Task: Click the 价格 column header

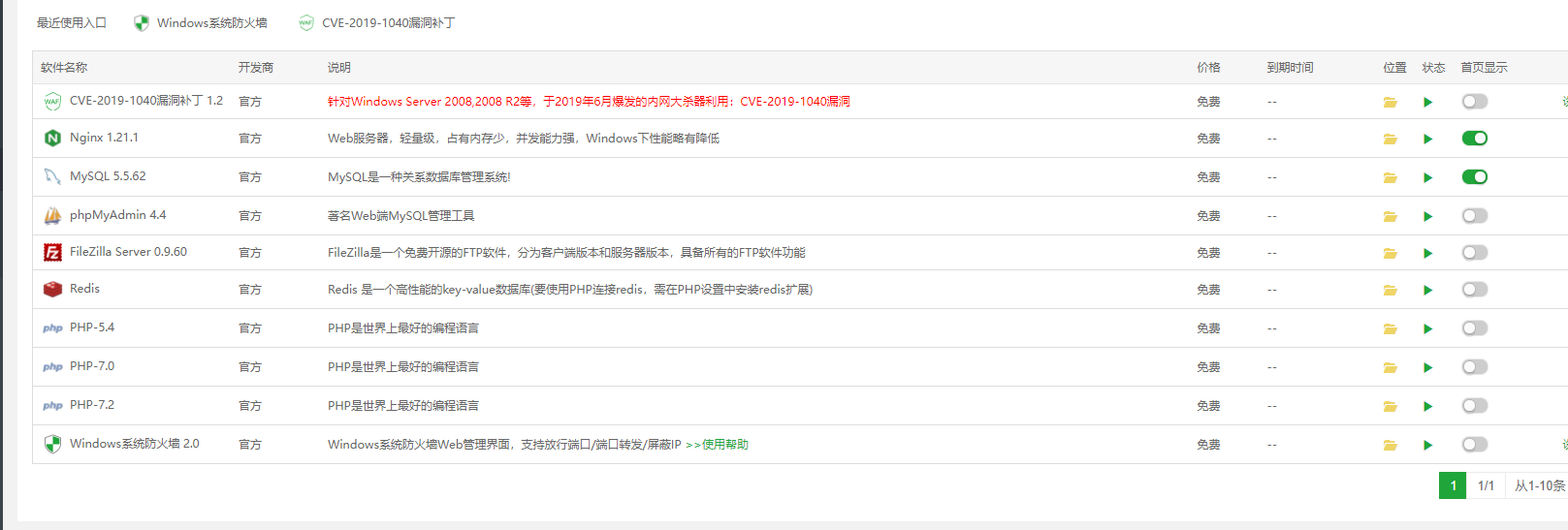Action: (1208, 68)
